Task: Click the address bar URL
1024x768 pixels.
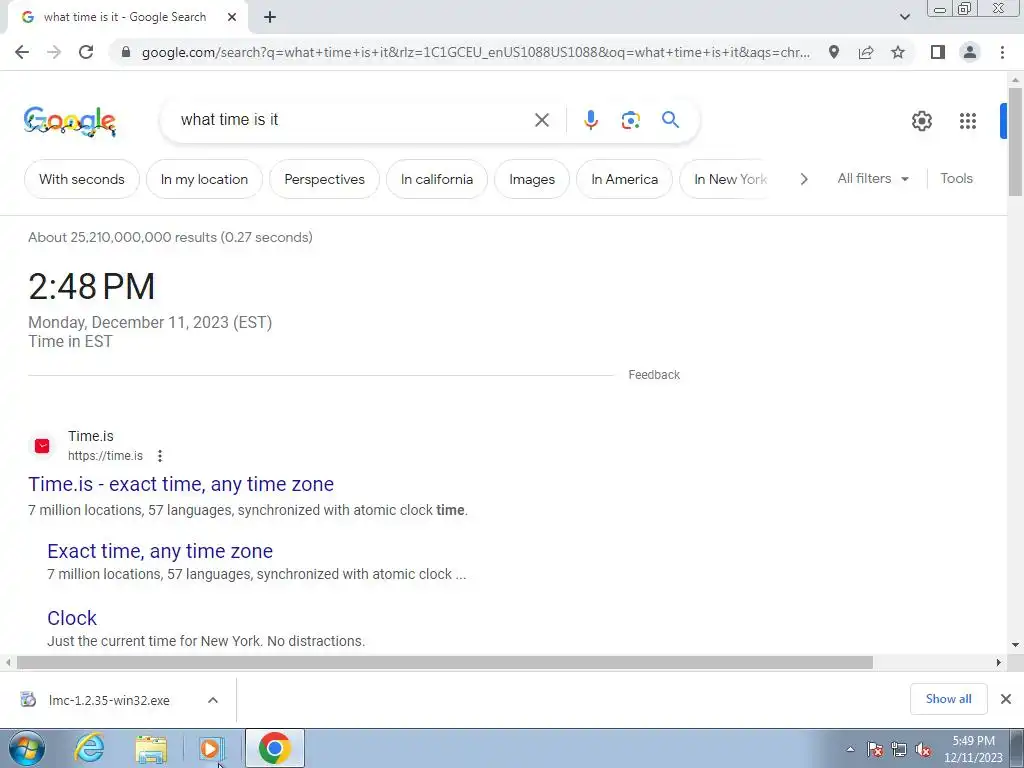Action: (x=475, y=52)
